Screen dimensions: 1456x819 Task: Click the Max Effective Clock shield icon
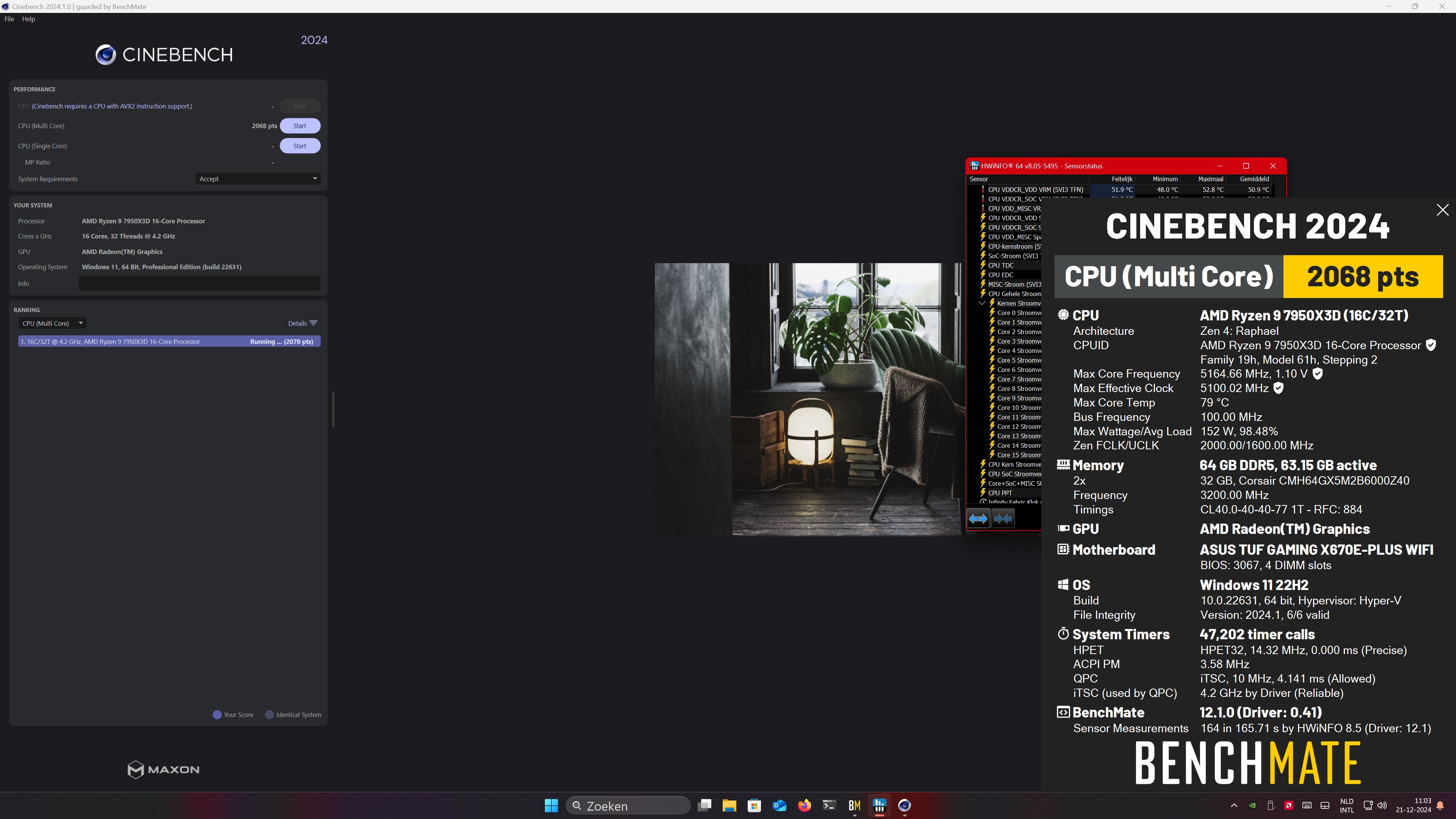pos(1278,388)
